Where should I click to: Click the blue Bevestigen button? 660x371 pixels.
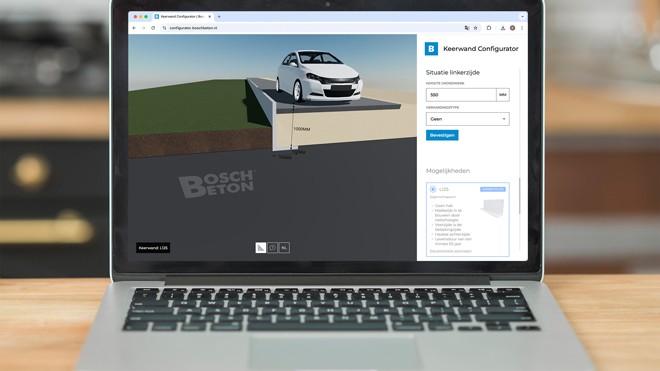coord(442,135)
